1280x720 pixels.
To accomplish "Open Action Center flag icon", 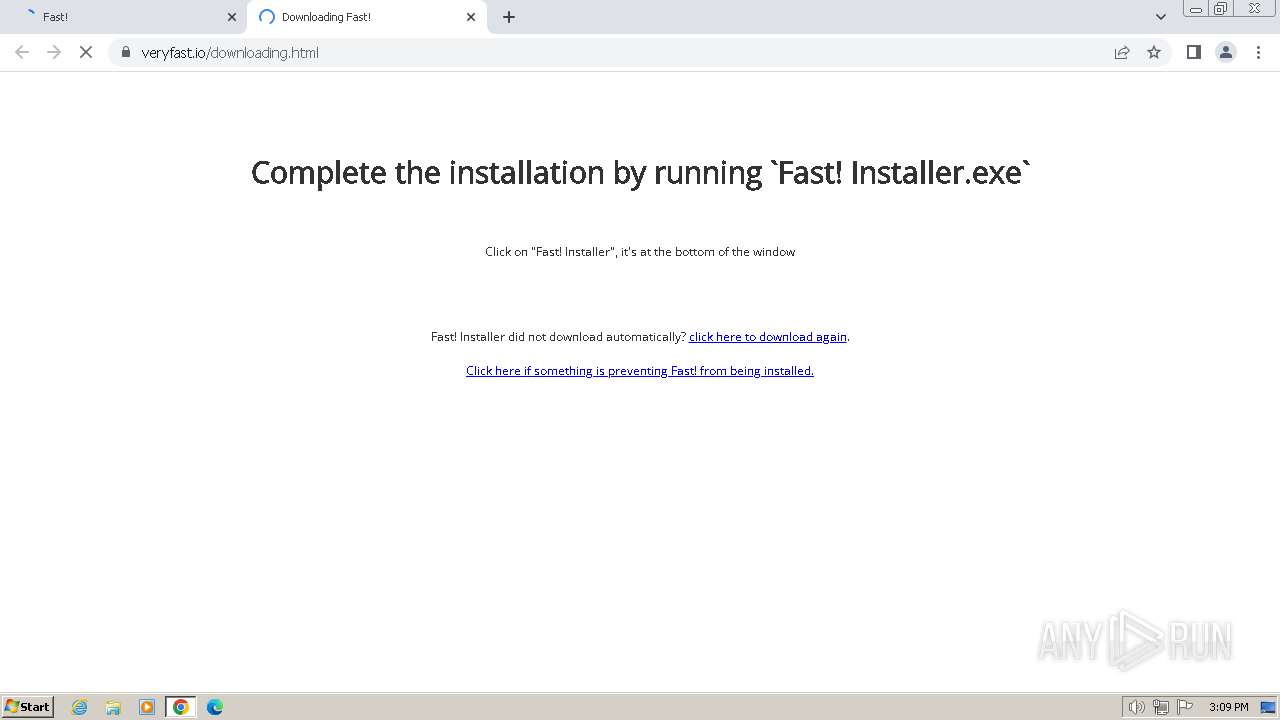I will pyautogui.click(x=1185, y=707).
